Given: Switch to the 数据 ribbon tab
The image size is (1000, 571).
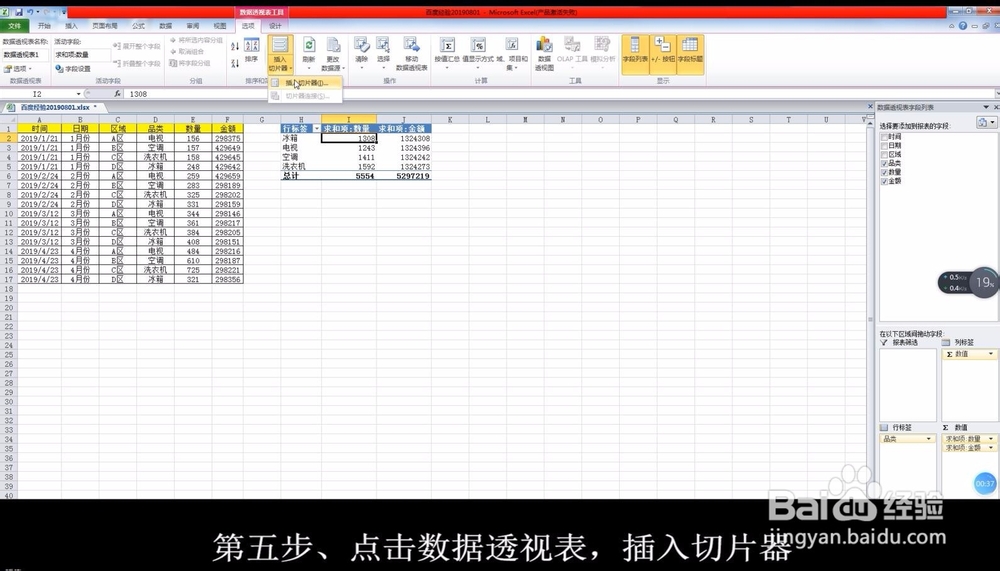Looking at the screenshot, I should pos(166,26).
